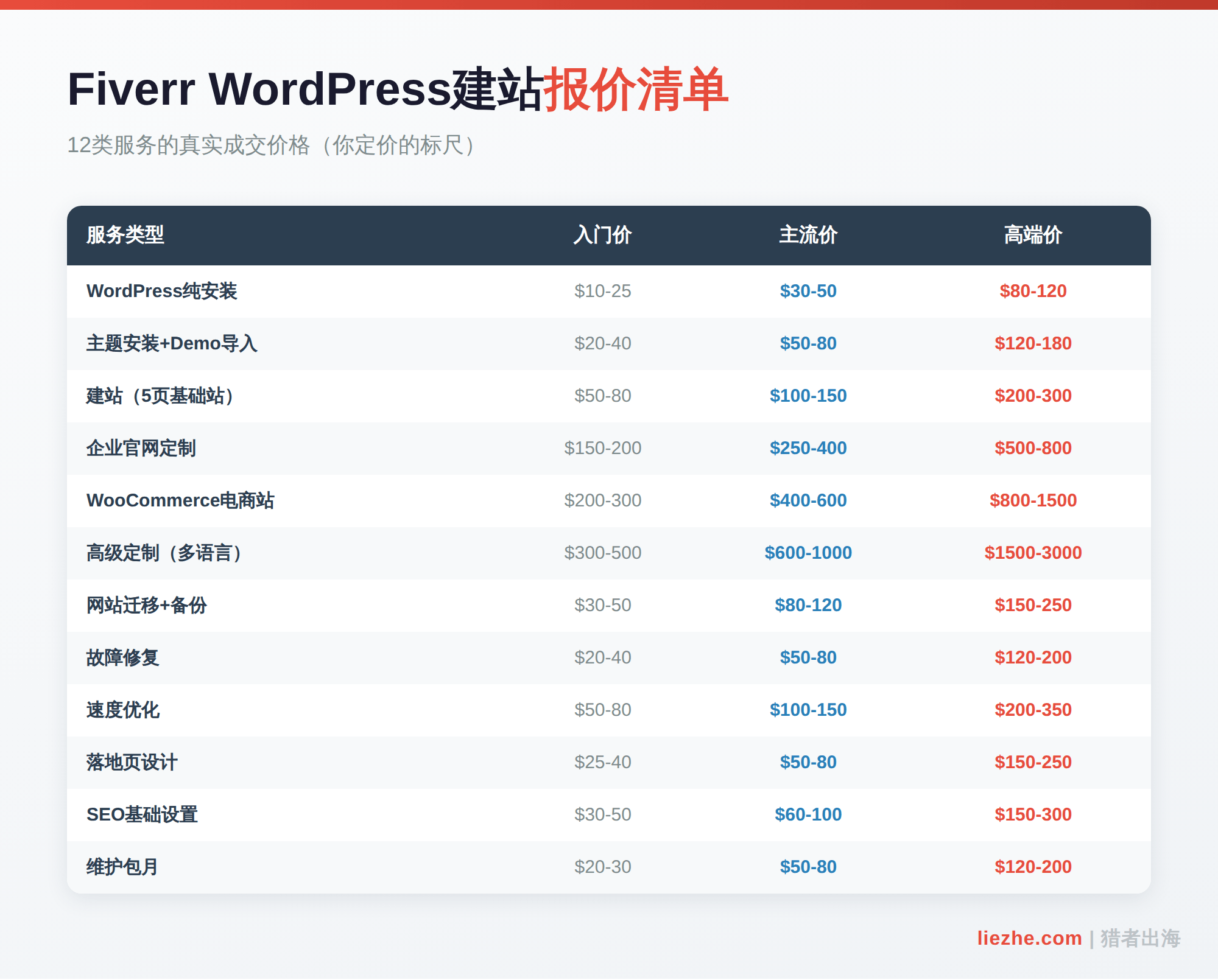Select the 维护包月 row label
1218x980 pixels.
[122, 867]
